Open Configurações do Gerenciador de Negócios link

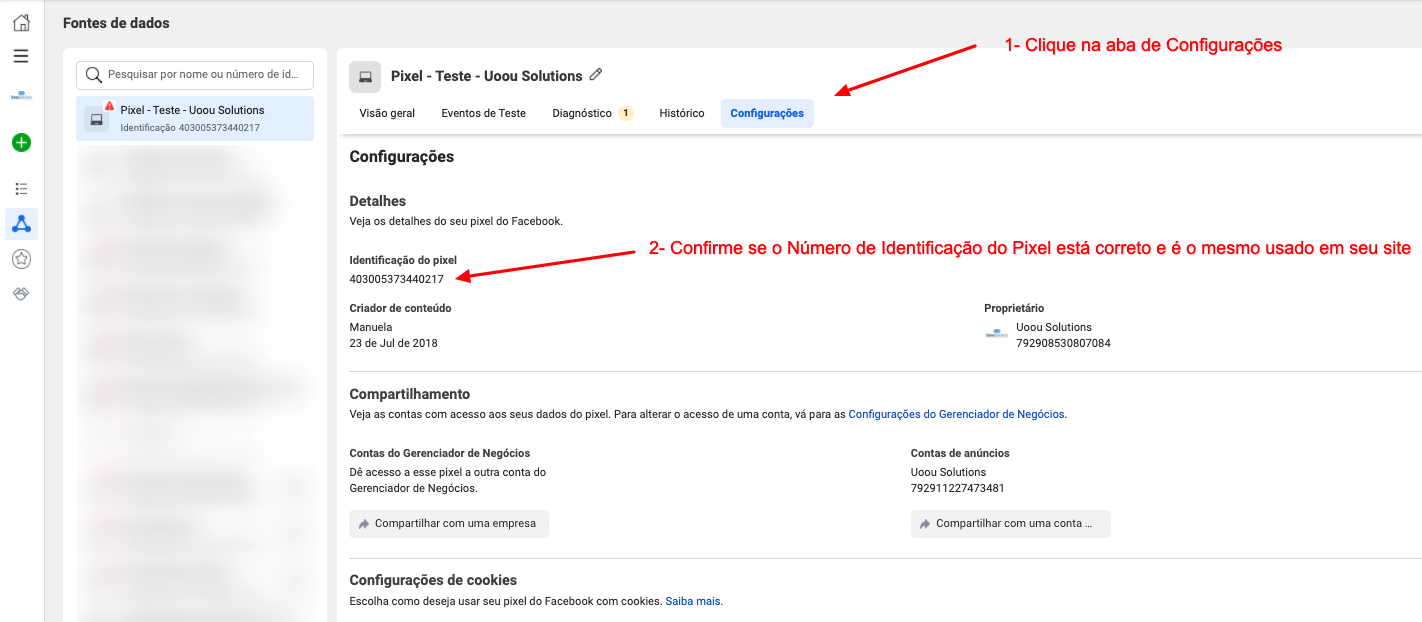tap(957, 414)
